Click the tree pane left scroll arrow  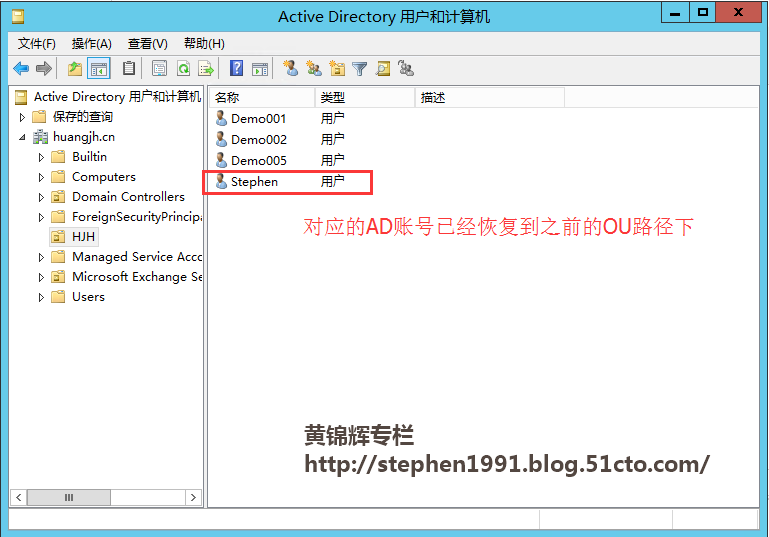coord(19,498)
